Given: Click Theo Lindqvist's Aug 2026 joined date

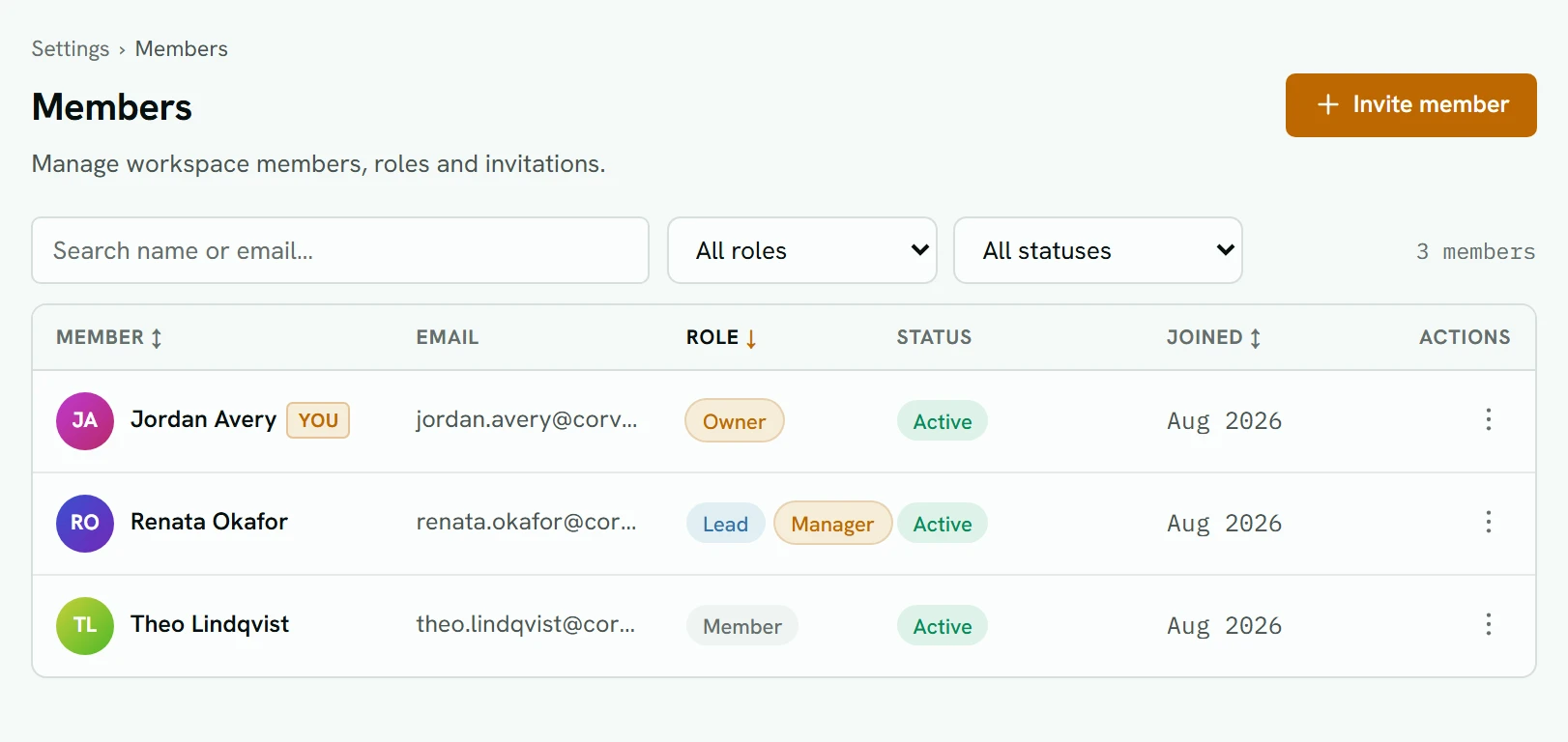Looking at the screenshot, I should click(x=1225, y=626).
